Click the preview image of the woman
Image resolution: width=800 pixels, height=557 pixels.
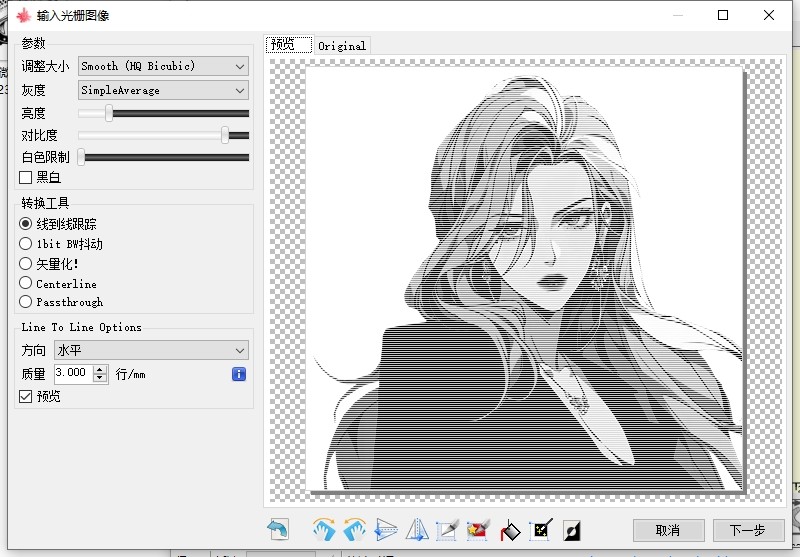click(524, 278)
